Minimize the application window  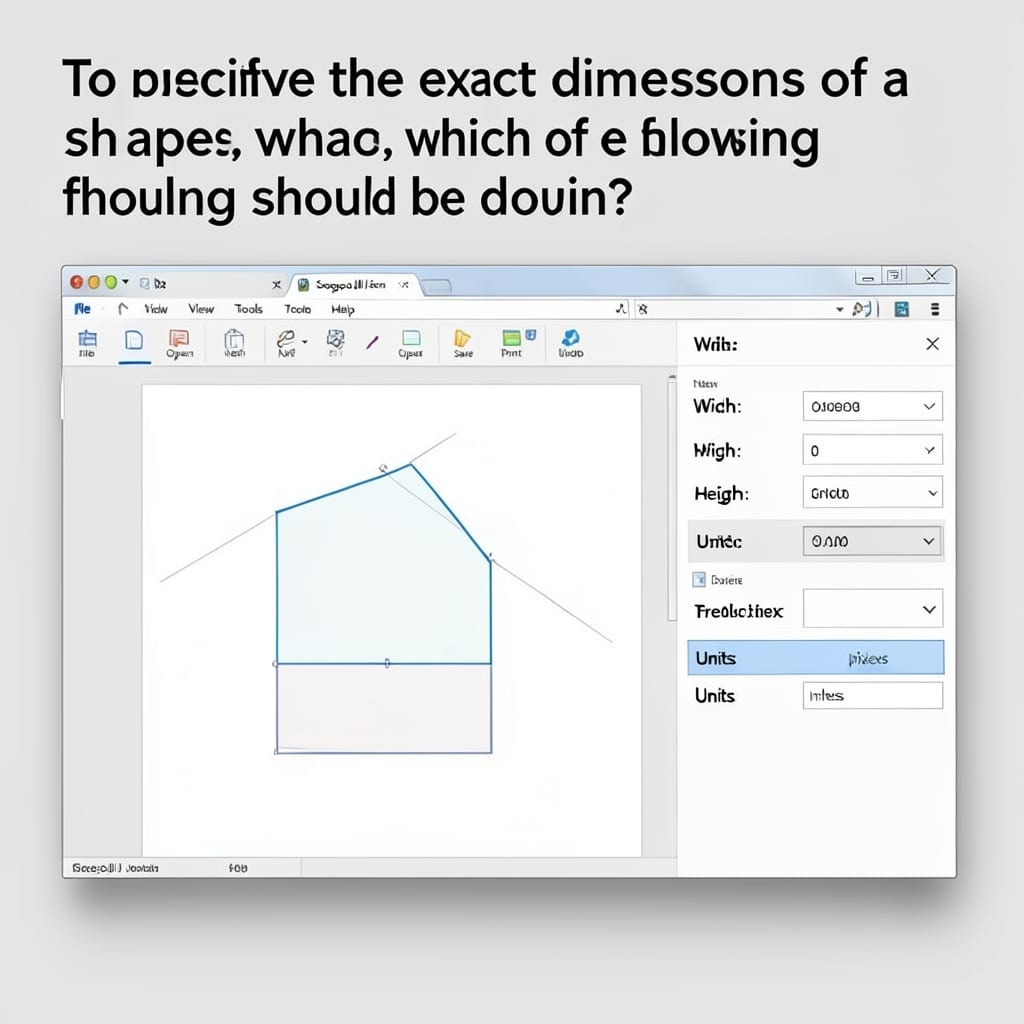(x=867, y=278)
